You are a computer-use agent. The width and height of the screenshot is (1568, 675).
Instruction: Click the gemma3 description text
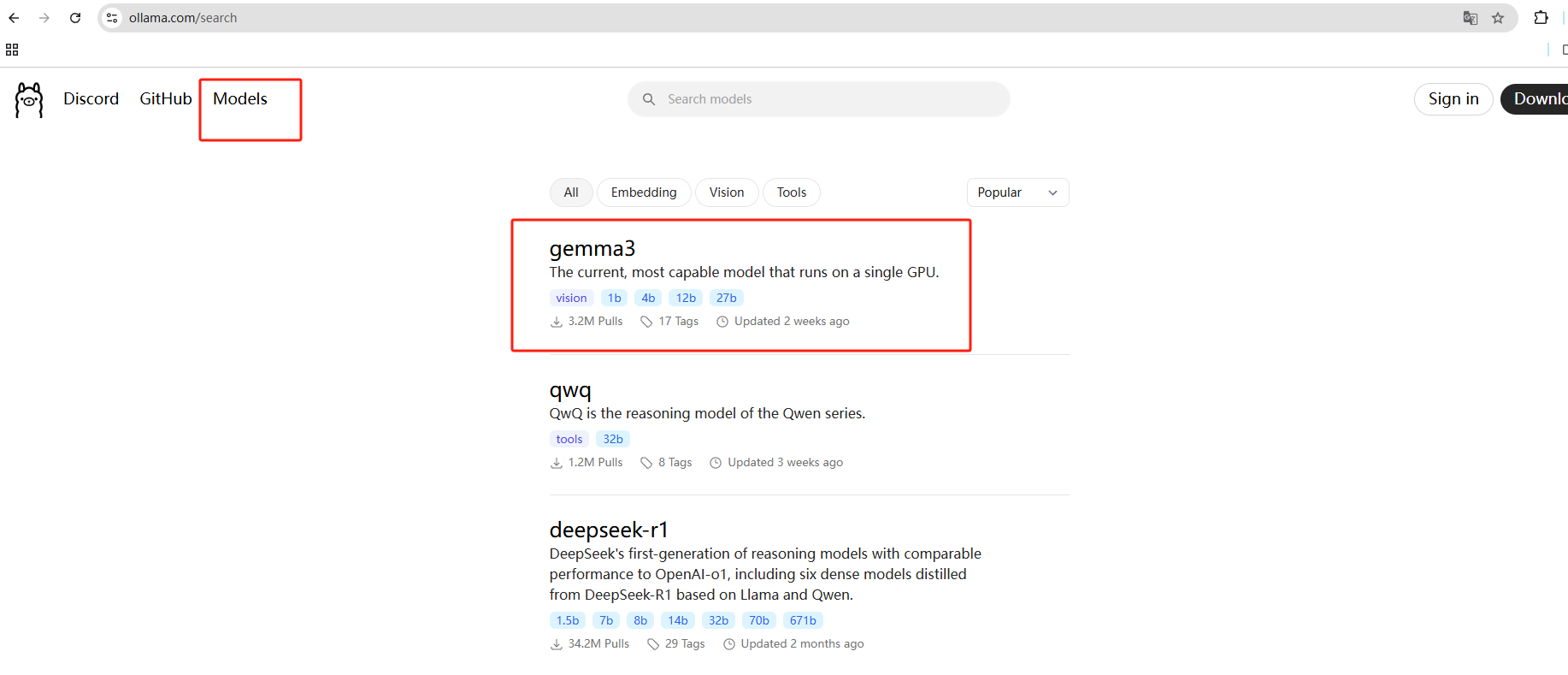click(744, 273)
